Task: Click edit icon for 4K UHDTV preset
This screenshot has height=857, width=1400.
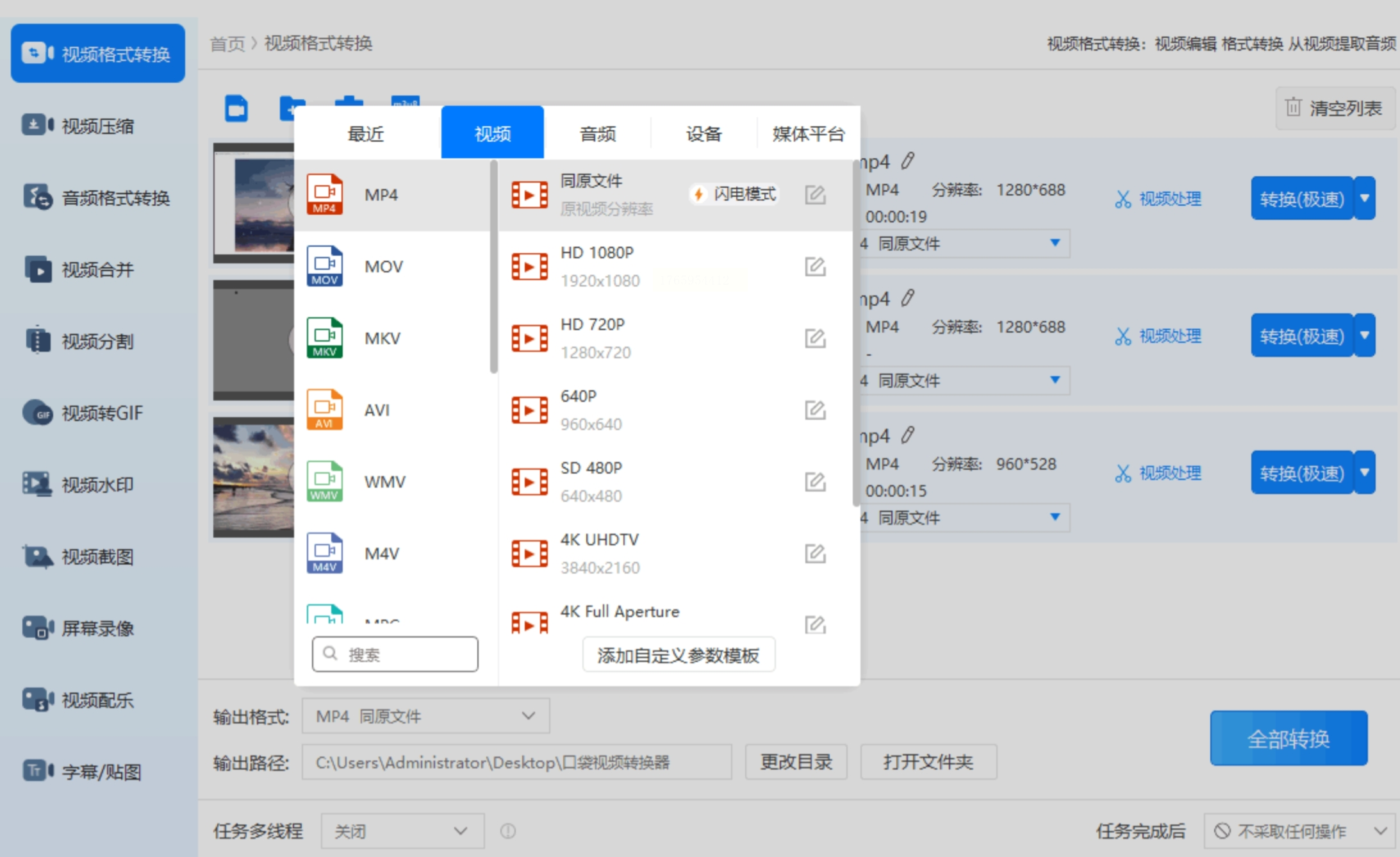Action: (x=814, y=553)
